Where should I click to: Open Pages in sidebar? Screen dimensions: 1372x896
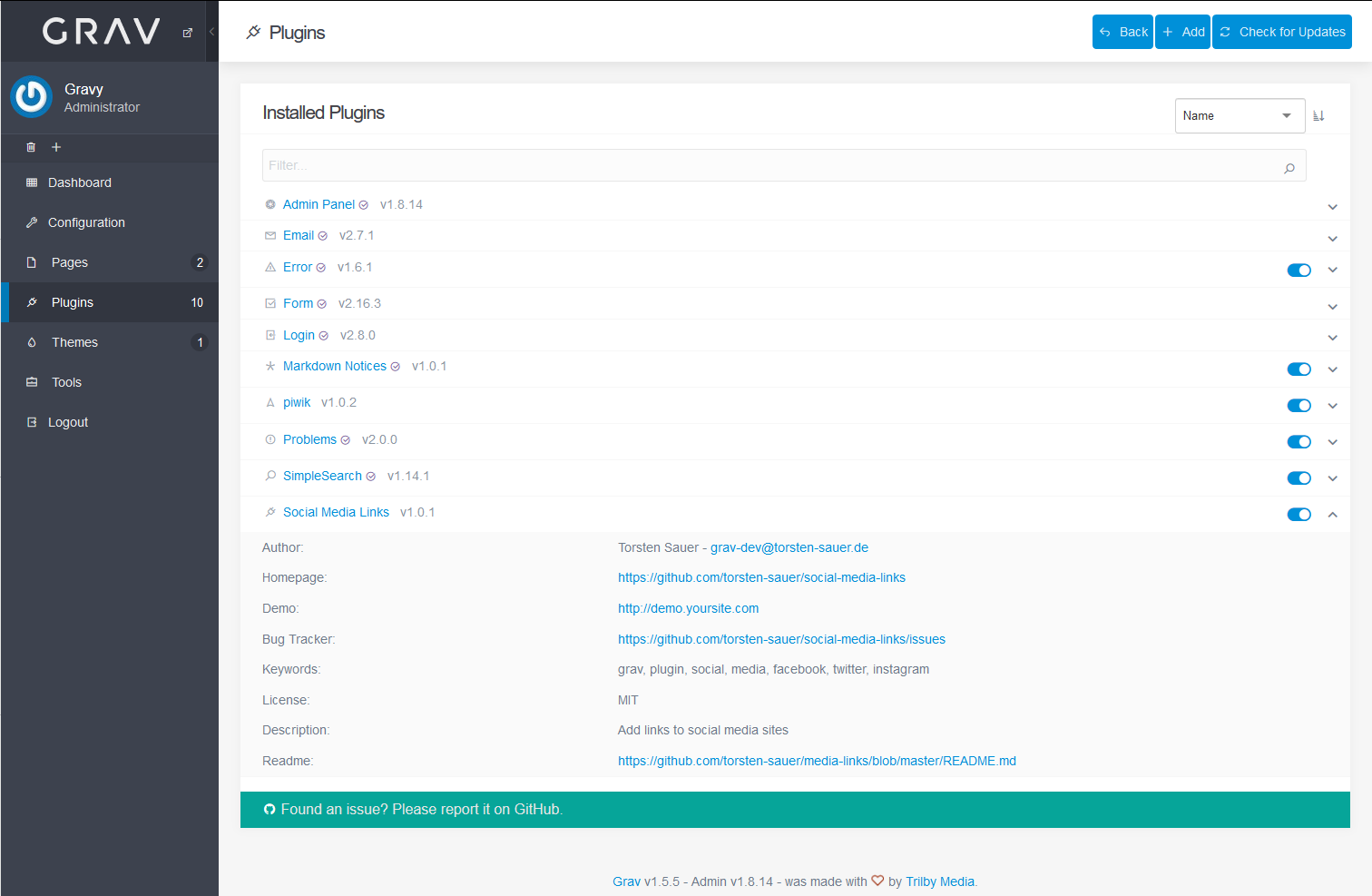110,262
